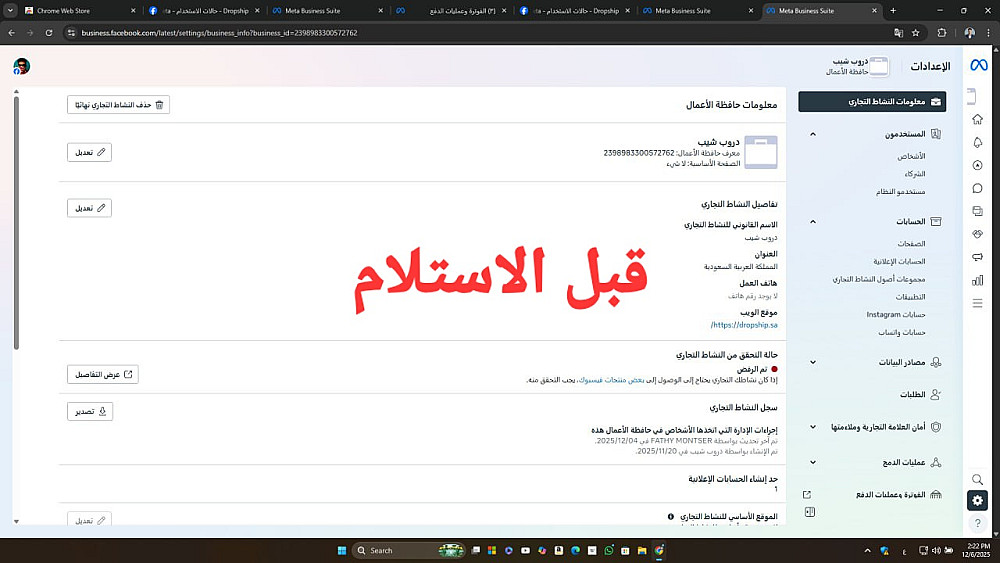Screen dimensions: 1000x563
Task: Open the tab search dropdown arrow
Action: point(10,11)
